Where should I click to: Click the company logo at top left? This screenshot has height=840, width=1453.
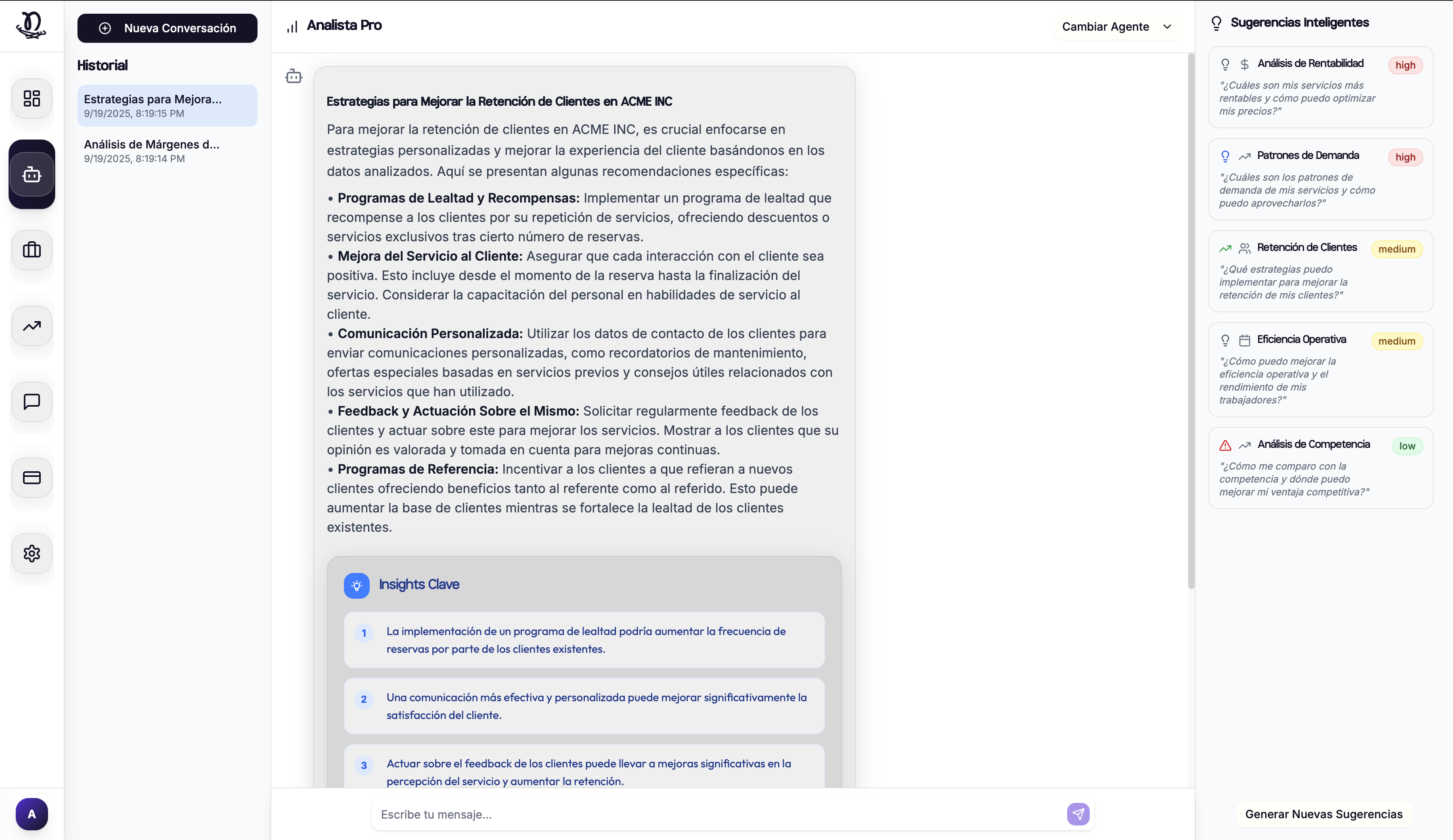[x=31, y=25]
